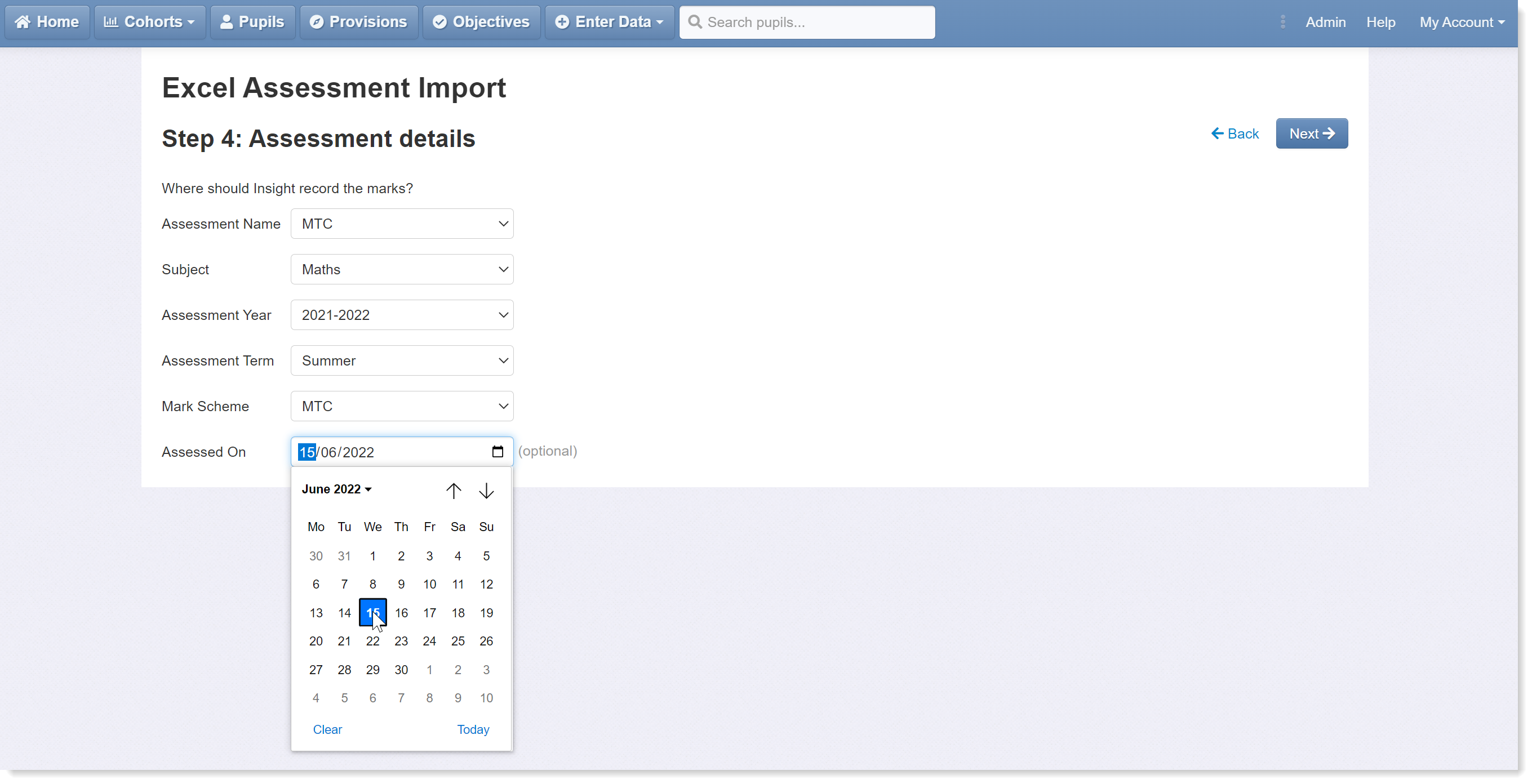The height and width of the screenshot is (784, 1532).
Task: Open the Assessment Year dropdown
Action: point(402,315)
